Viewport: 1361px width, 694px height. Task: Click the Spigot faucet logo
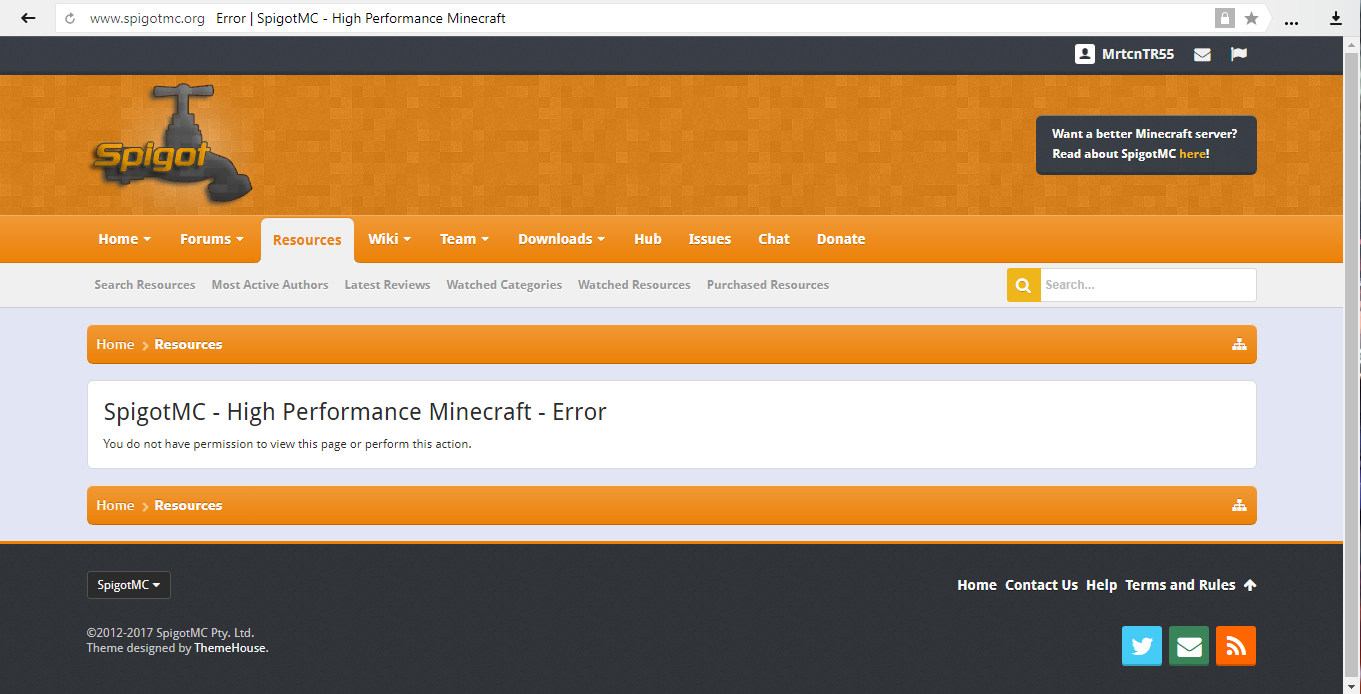171,144
